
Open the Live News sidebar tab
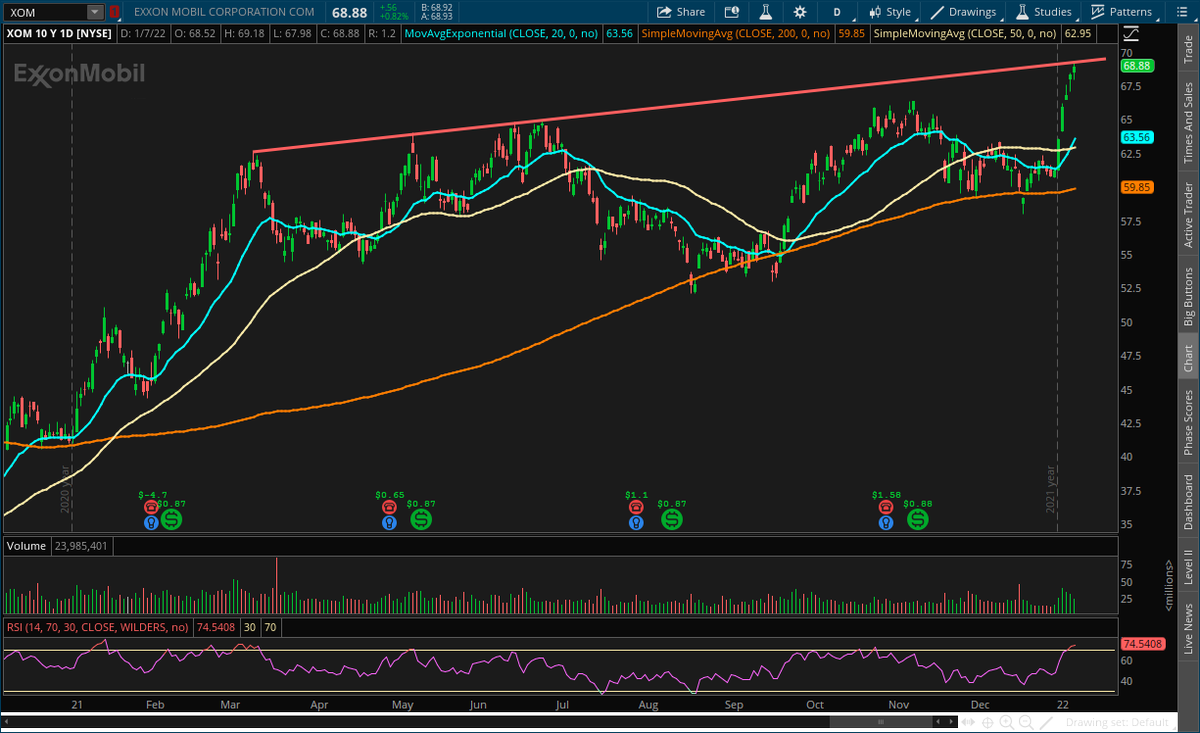1188,629
